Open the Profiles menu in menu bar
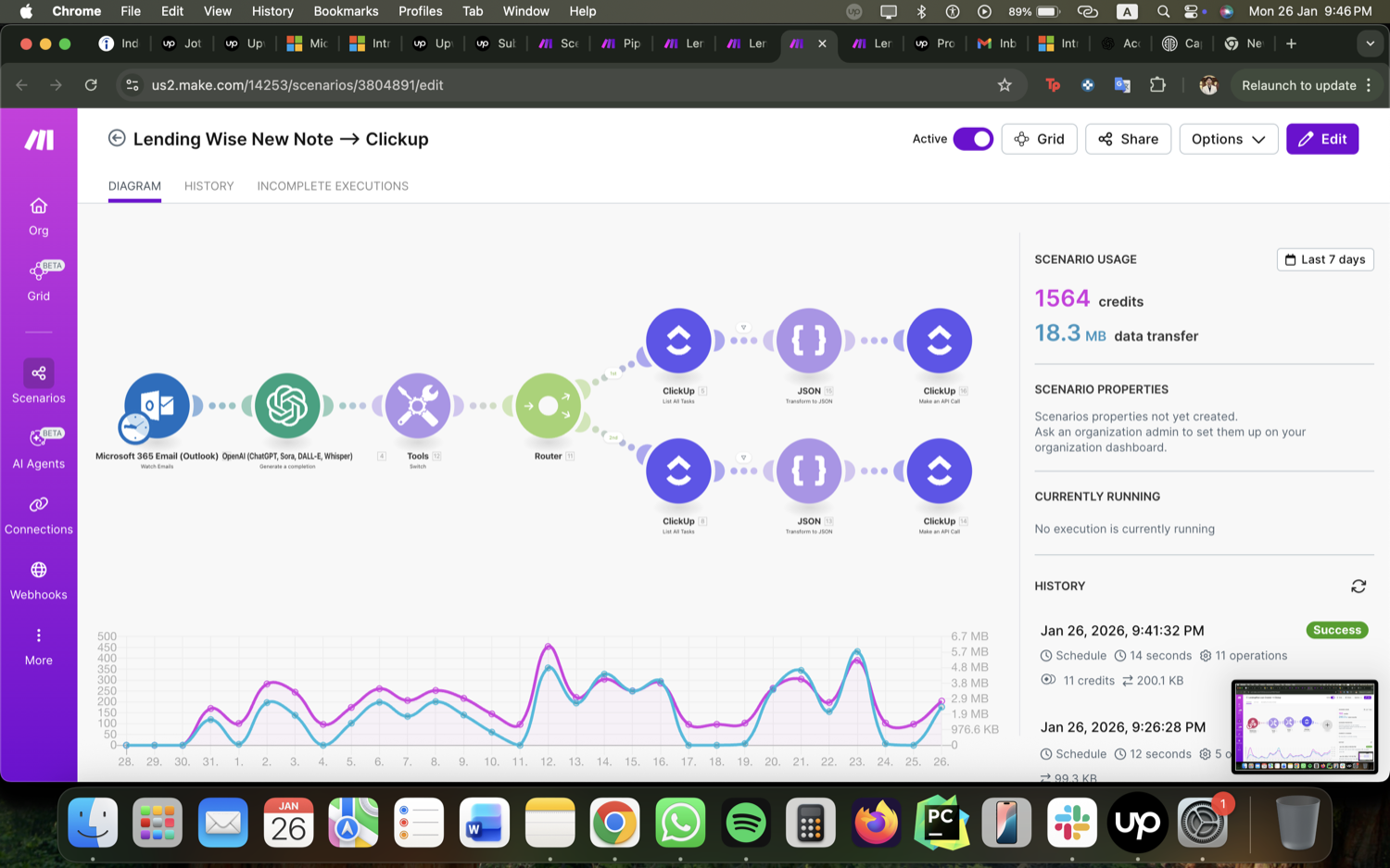Viewport: 1390px width, 868px height. click(420, 11)
